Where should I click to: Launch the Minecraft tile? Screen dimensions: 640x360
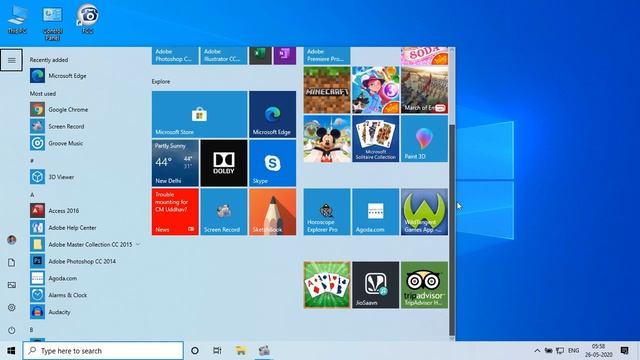(x=327, y=90)
